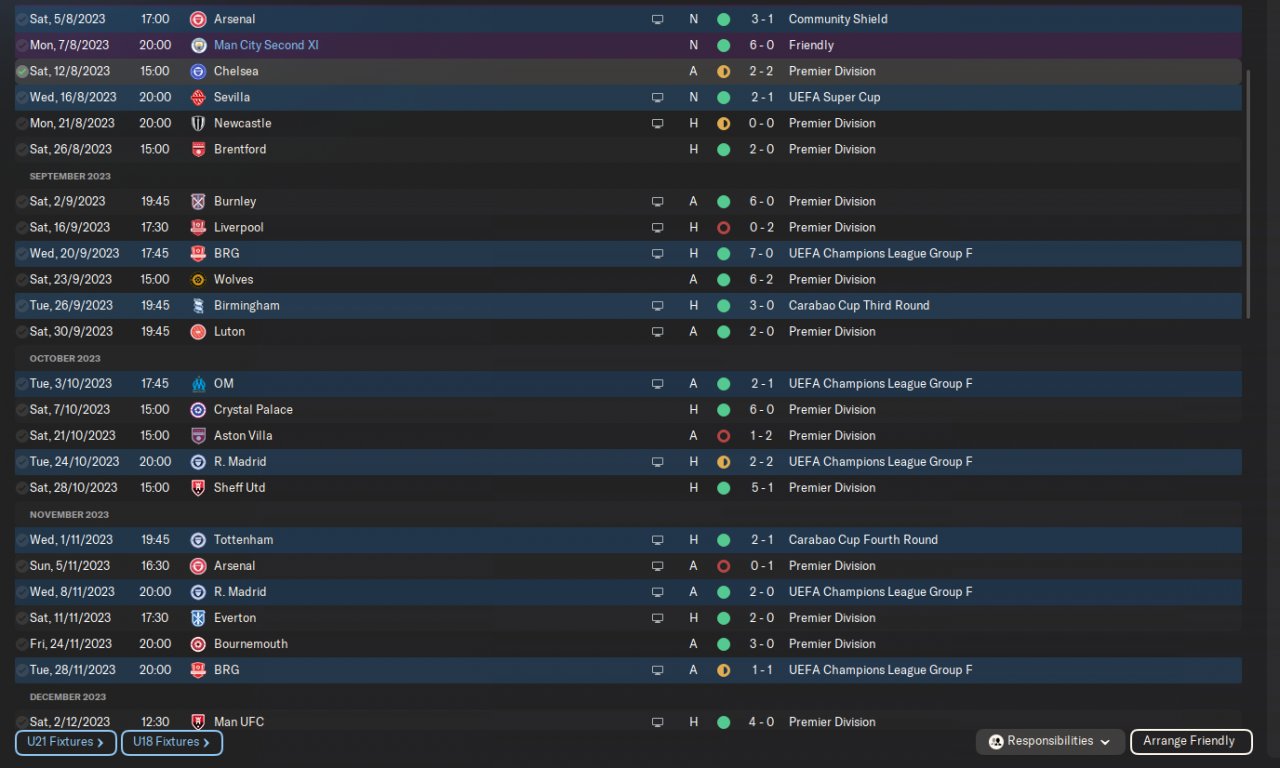Open the 7 - 0 result against BRG
Image resolution: width=1280 pixels, height=768 pixels.
(x=761, y=253)
